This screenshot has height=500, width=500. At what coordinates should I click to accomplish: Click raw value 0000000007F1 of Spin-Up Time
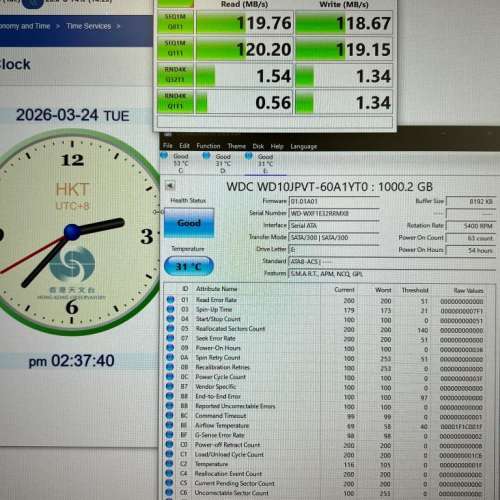[461, 311]
